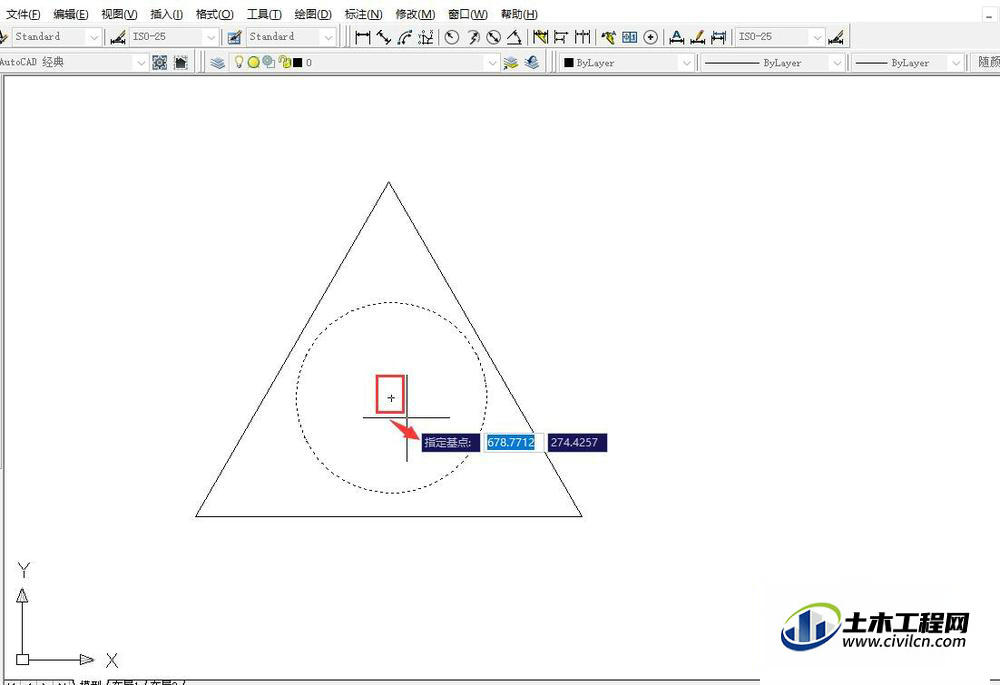Select the Arc length dimension tool
This screenshot has width=1000, height=685.
[x=405, y=37]
